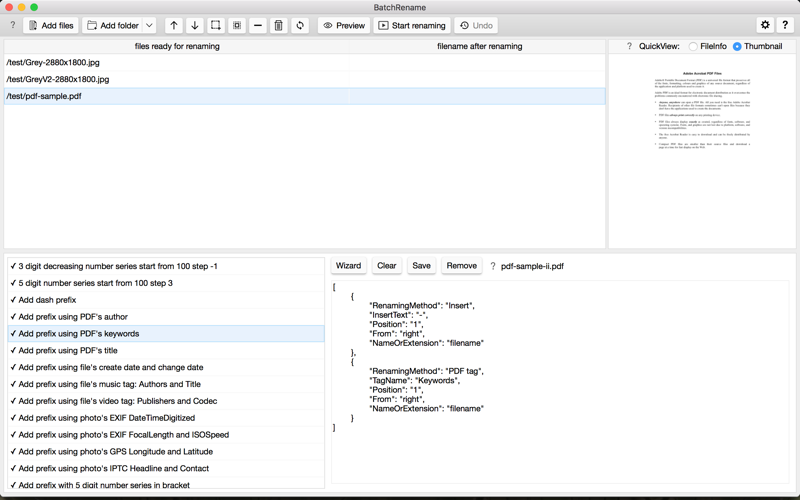Image resolution: width=800 pixels, height=500 pixels.
Task: Select the FileInfo radio button
Action: pos(707,46)
